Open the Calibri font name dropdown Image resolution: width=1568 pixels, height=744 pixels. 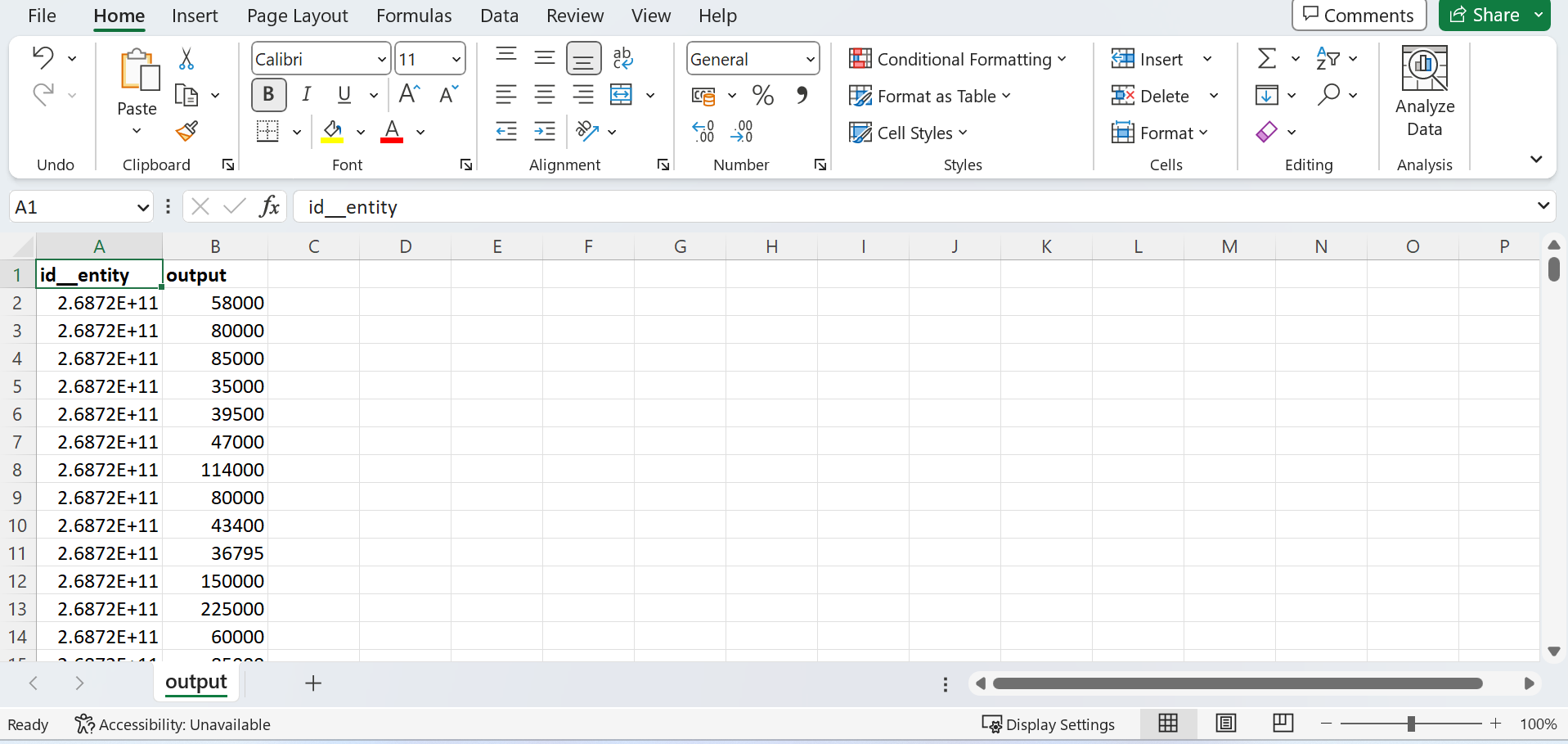[x=381, y=59]
